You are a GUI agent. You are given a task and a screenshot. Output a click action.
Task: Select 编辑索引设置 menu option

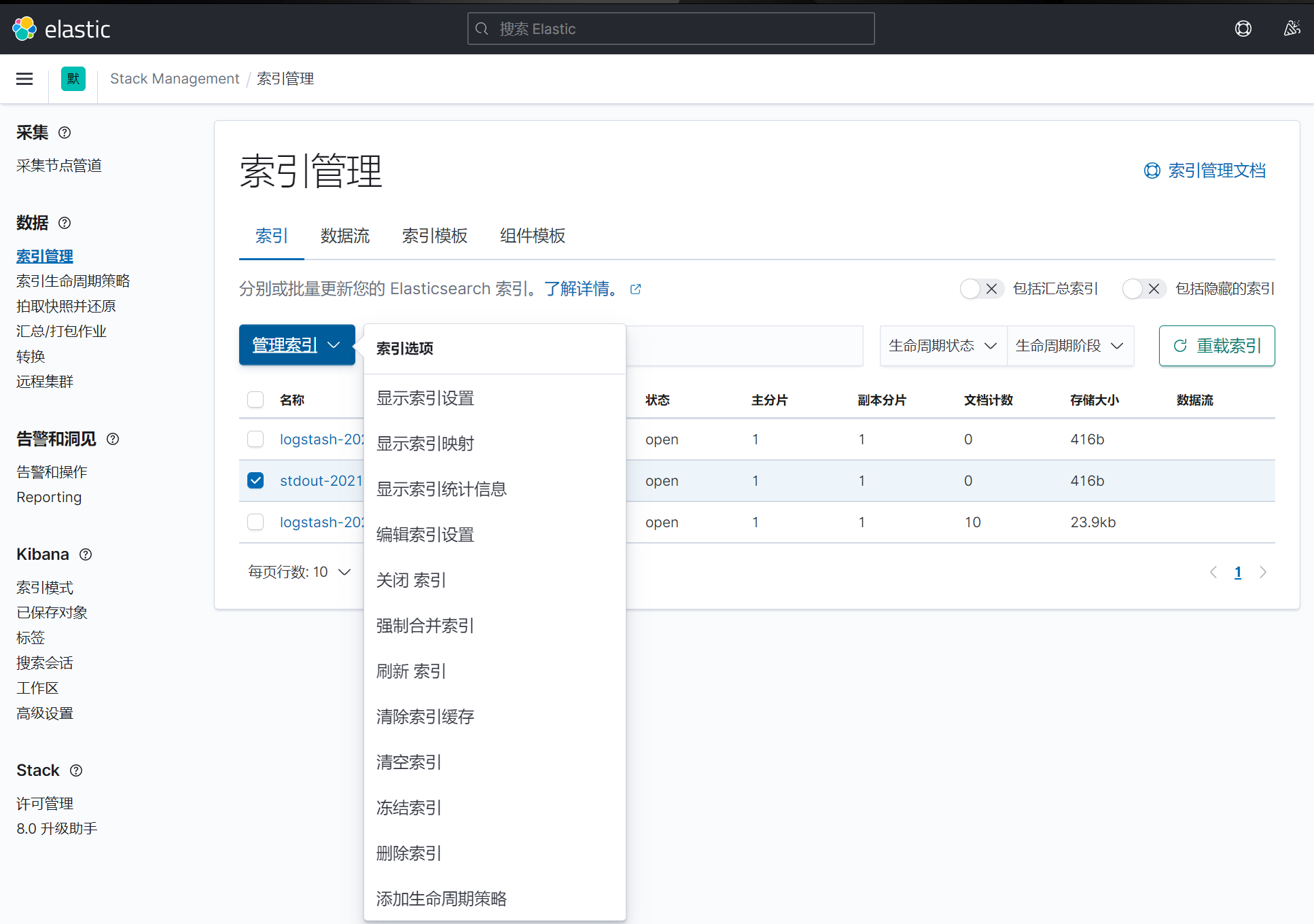point(495,535)
